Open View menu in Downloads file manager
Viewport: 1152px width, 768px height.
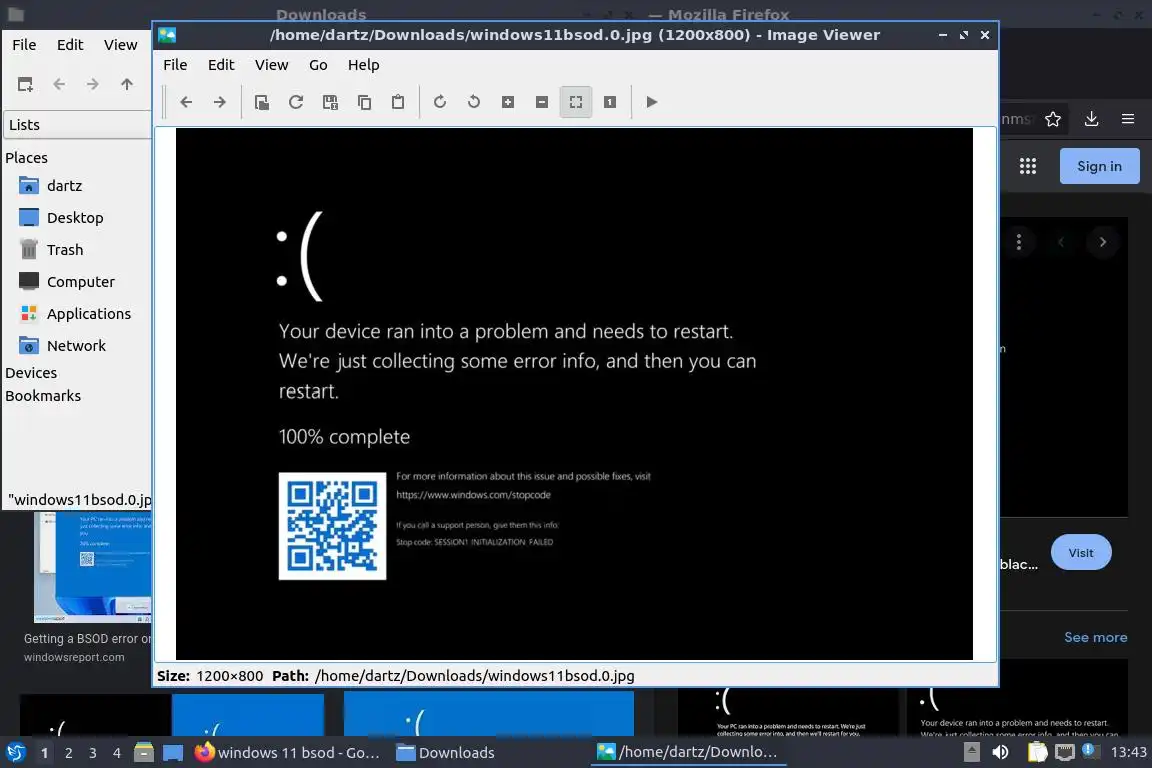120,45
